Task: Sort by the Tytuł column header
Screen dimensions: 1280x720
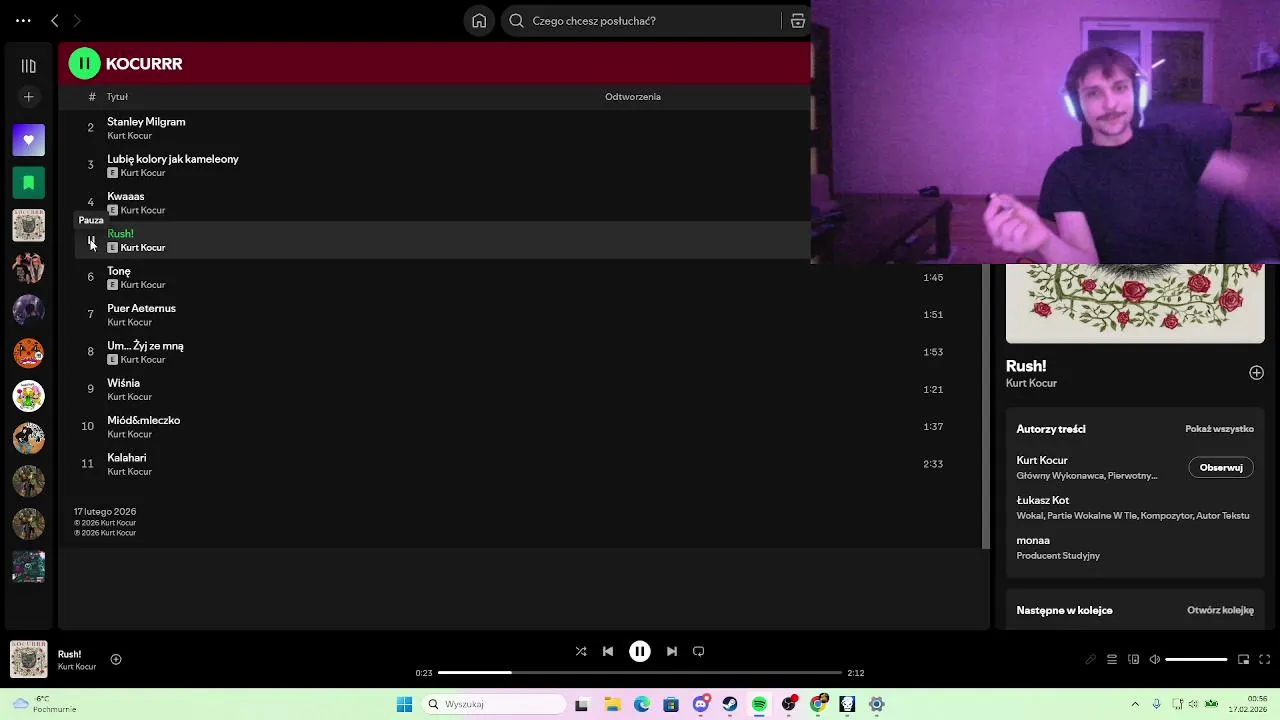Action: pyautogui.click(x=117, y=97)
